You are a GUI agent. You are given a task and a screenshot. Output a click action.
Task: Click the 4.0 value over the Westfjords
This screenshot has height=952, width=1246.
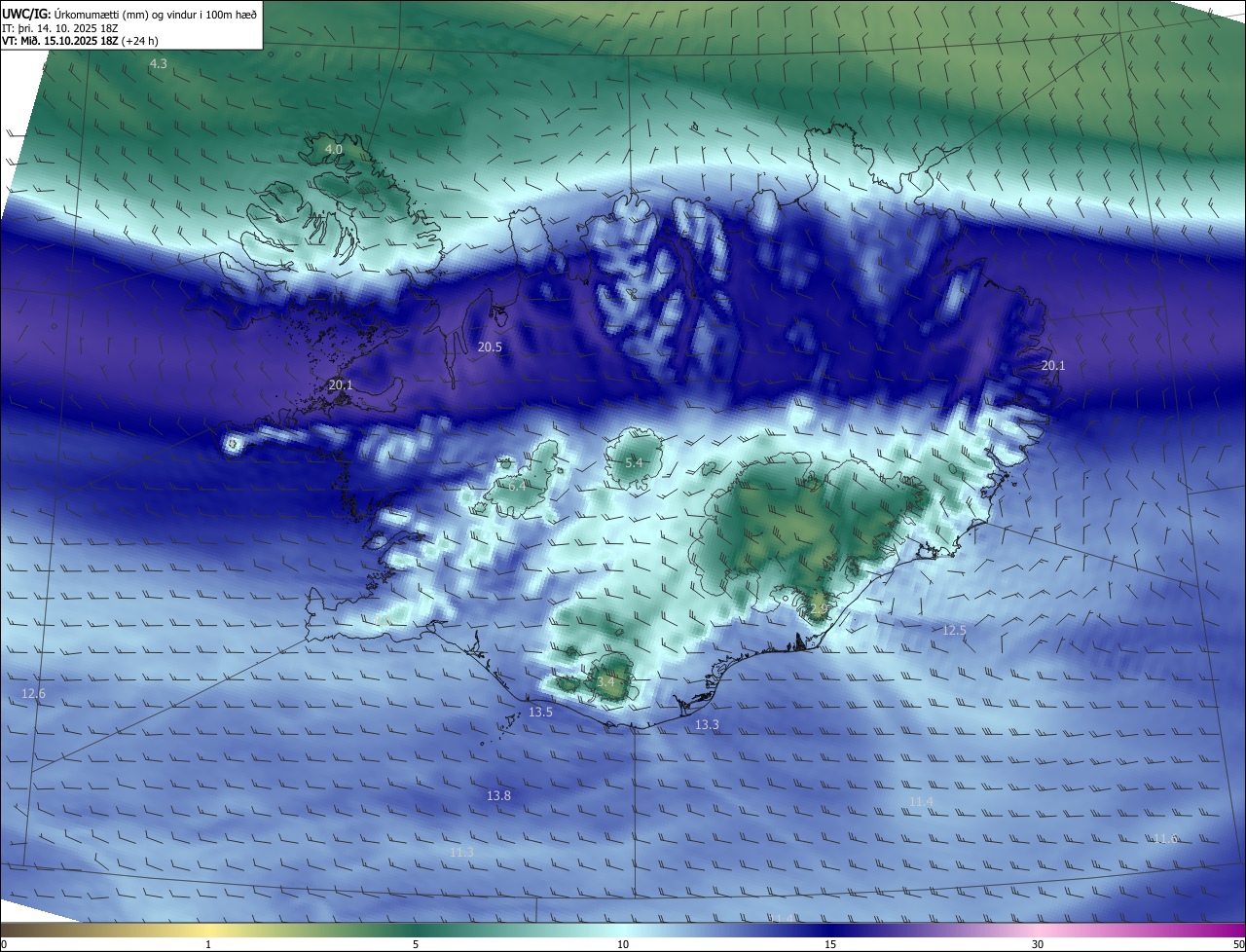334,149
